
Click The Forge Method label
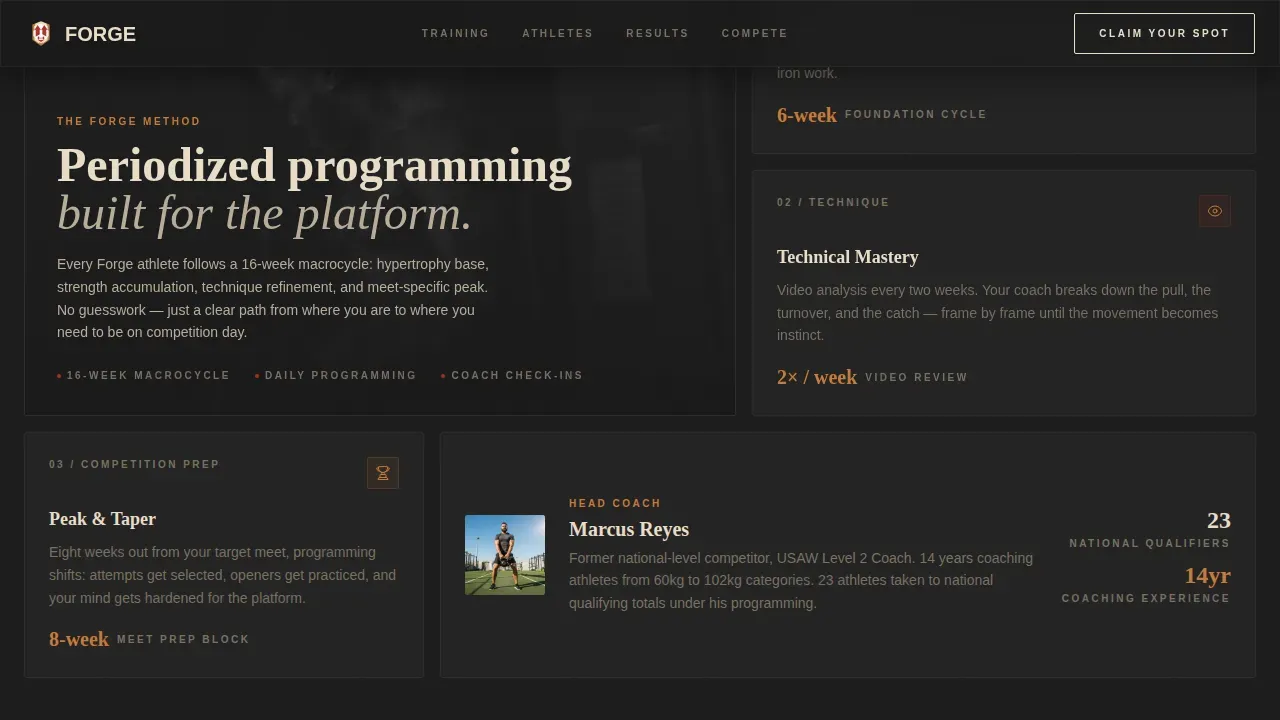[x=129, y=121]
